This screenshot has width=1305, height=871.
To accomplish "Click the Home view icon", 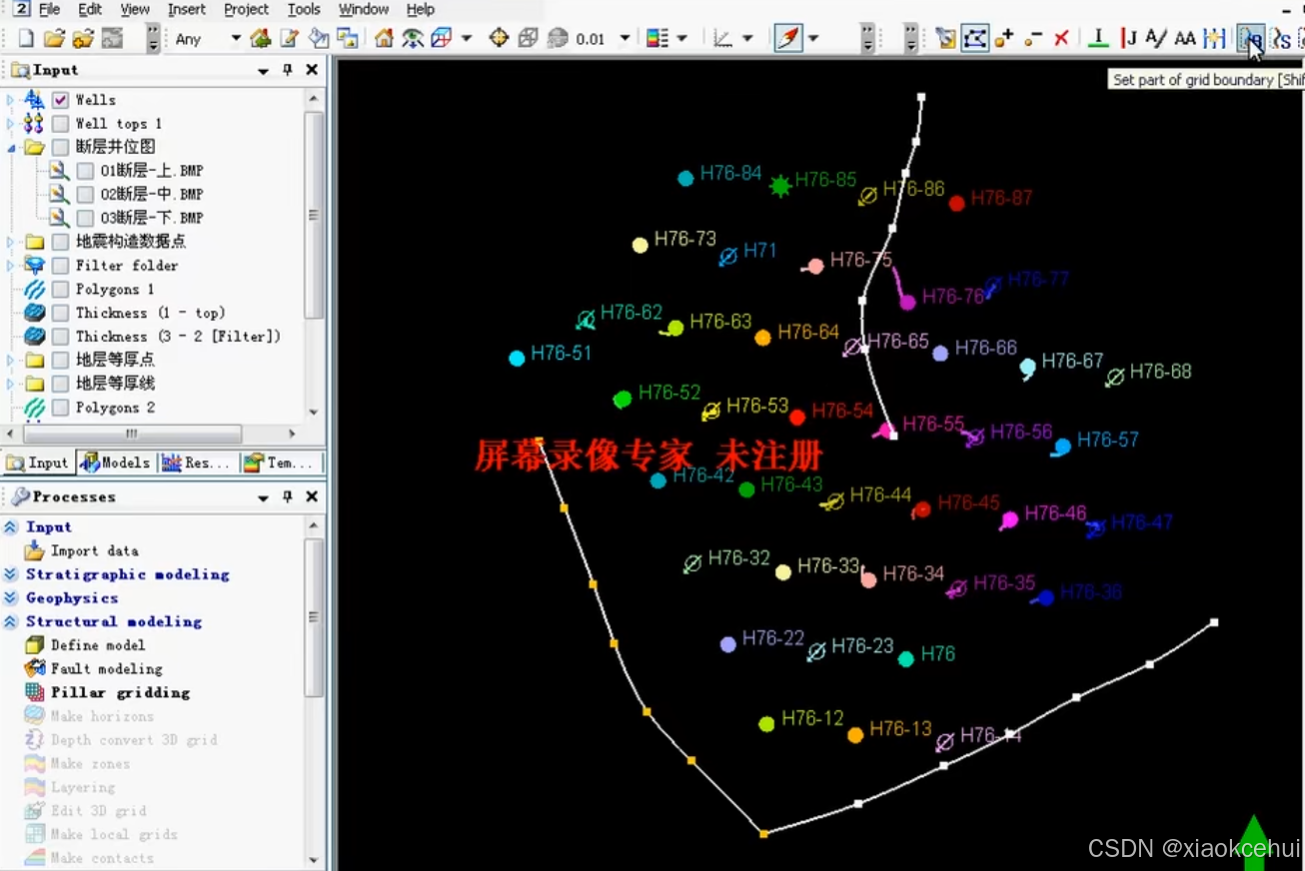I will (x=384, y=39).
